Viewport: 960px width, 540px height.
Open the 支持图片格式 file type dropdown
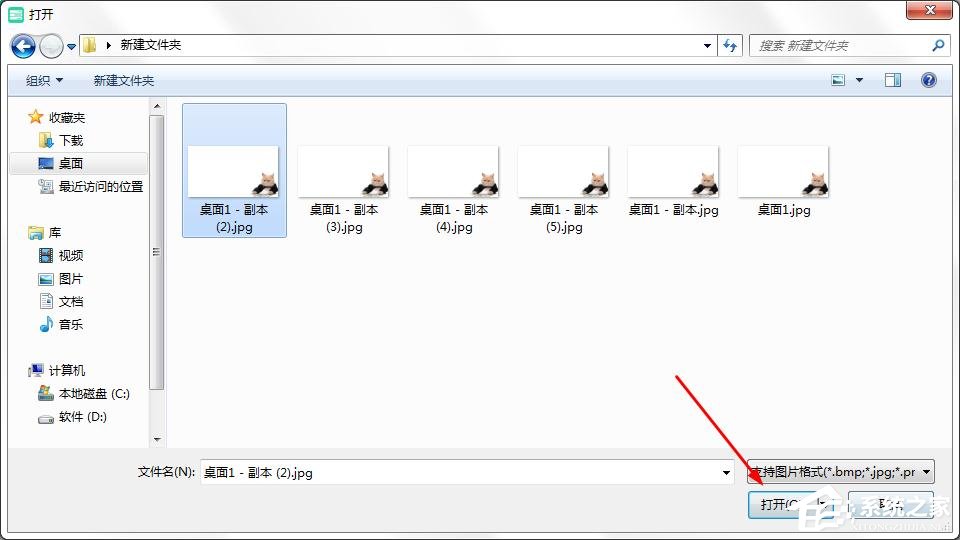pos(841,472)
